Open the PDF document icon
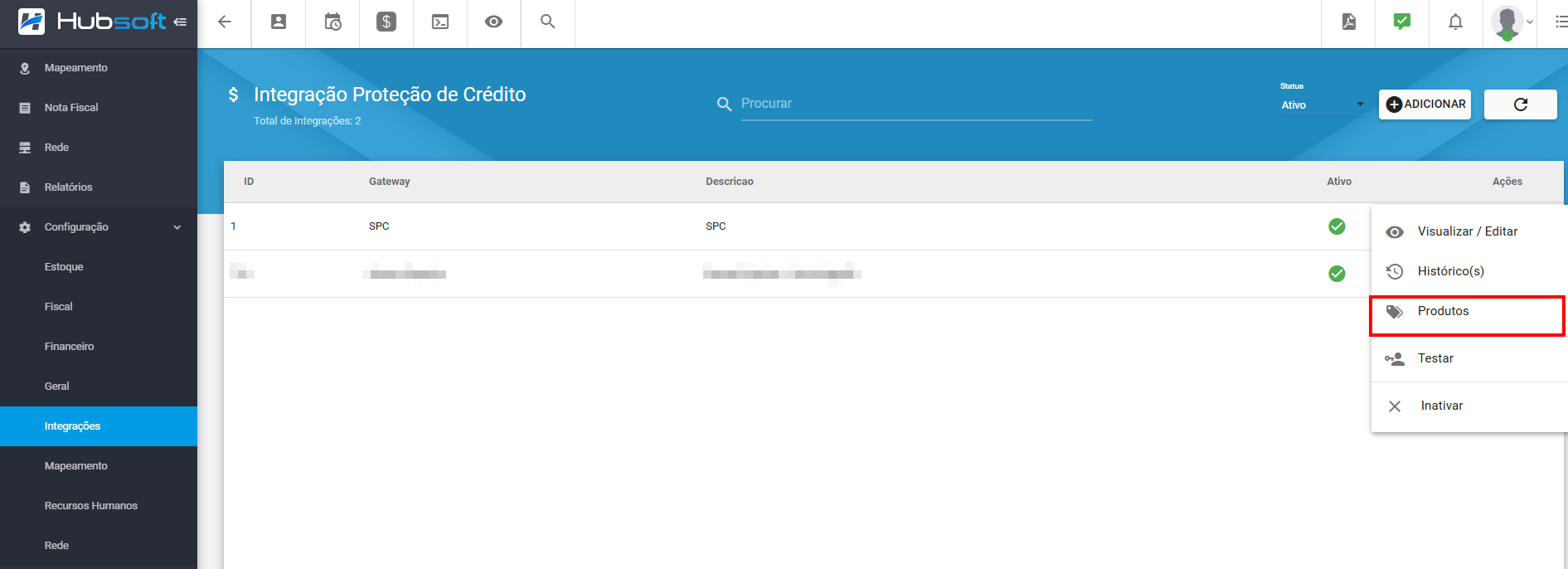 click(x=1349, y=22)
